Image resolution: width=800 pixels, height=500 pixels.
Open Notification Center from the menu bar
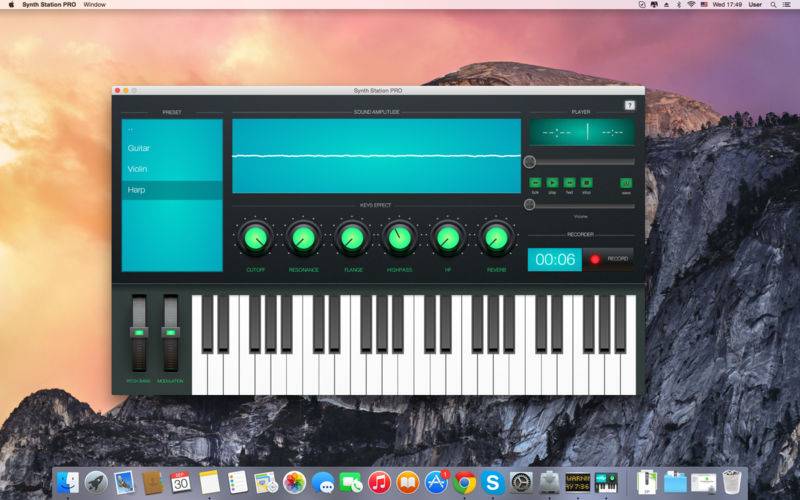click(x=787, y=5)
